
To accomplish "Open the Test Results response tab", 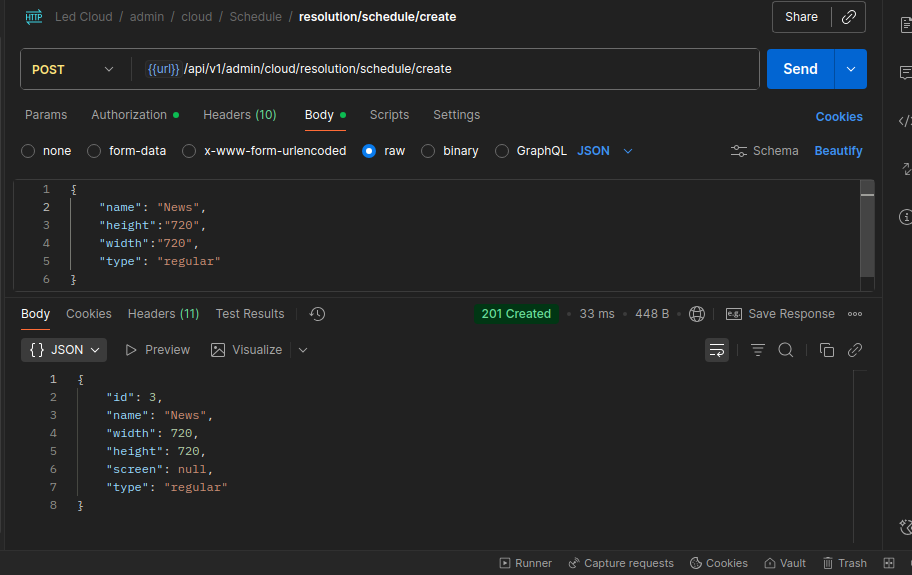I will [250, 314].
